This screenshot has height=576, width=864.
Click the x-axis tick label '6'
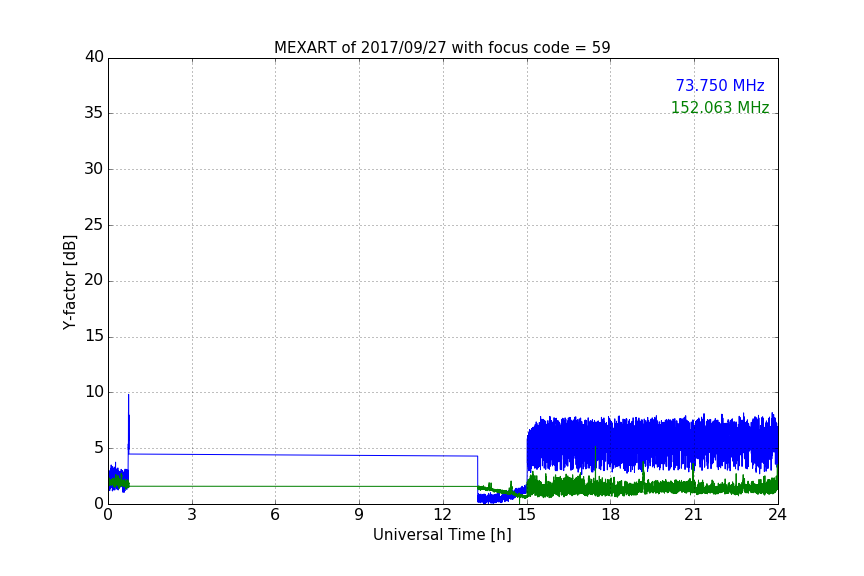[275, 515]
